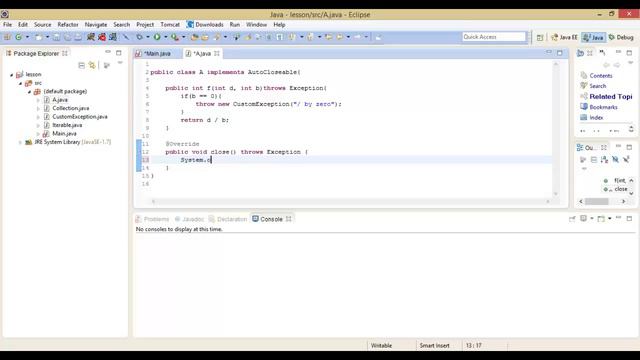Viewport: 640px width, 360px height.
Task: Open the Refactor menu
Action: (68, 24)
